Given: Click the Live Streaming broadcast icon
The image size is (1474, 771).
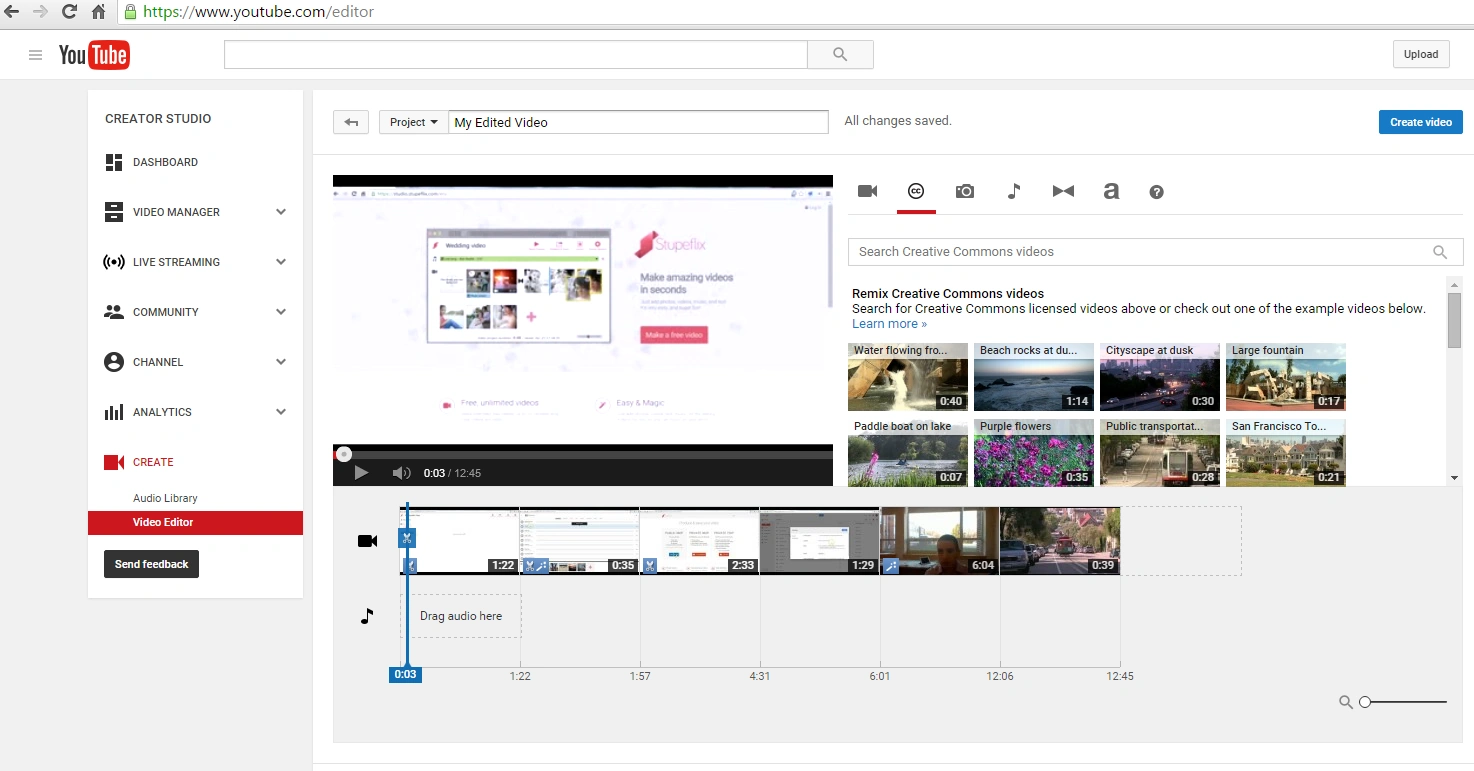Looking at the screenshot, I should [x=114, y=262].
